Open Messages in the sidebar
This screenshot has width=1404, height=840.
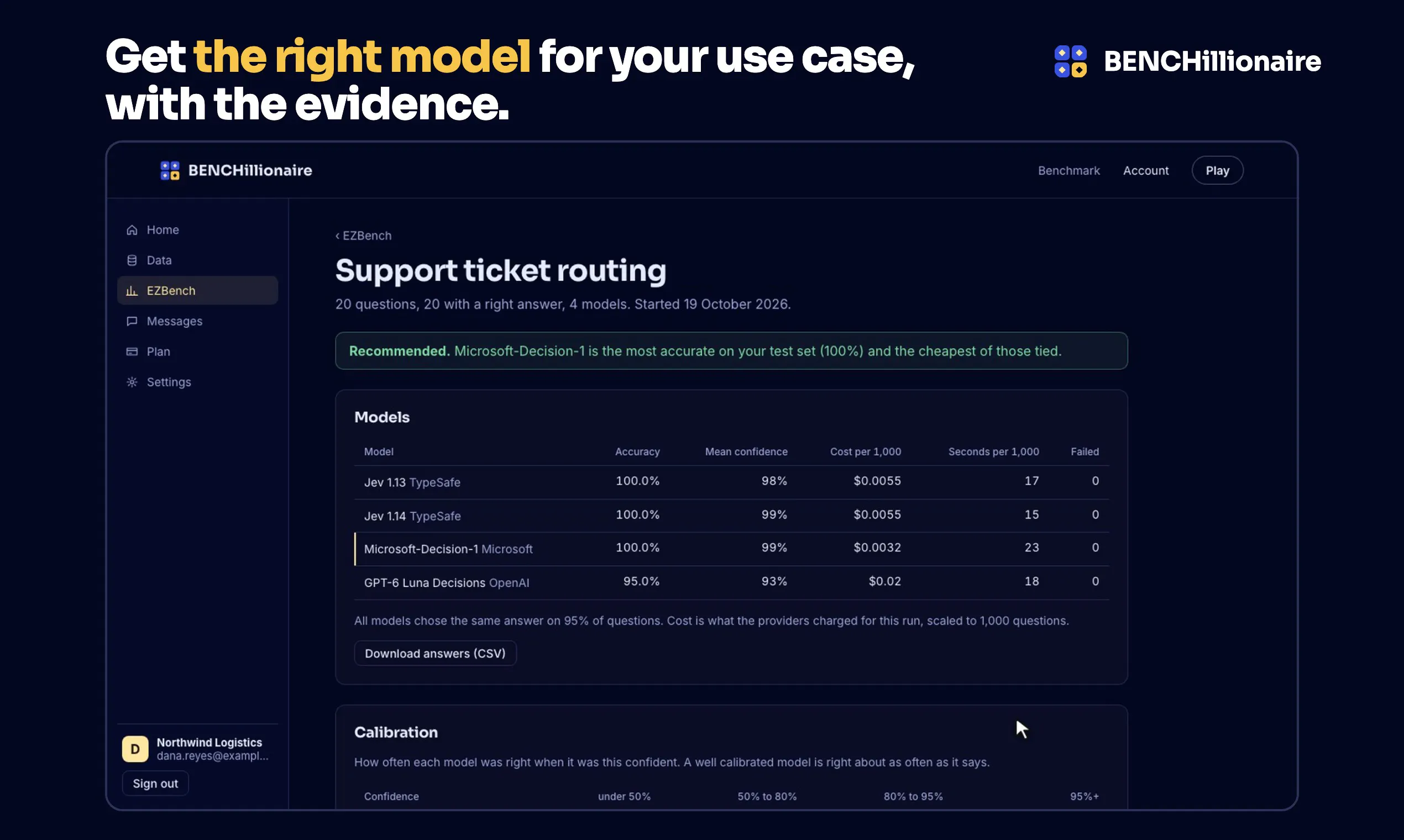[197, 321]
